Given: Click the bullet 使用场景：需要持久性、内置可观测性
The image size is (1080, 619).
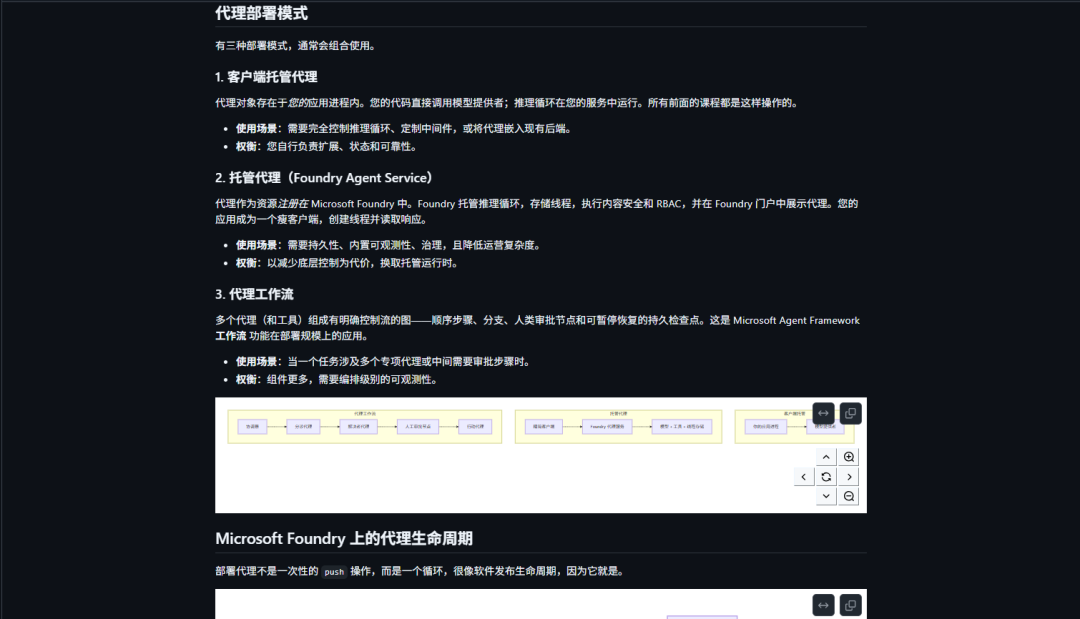Looking at the screenshot, I should pyautogui.click(x=388, y=244).
